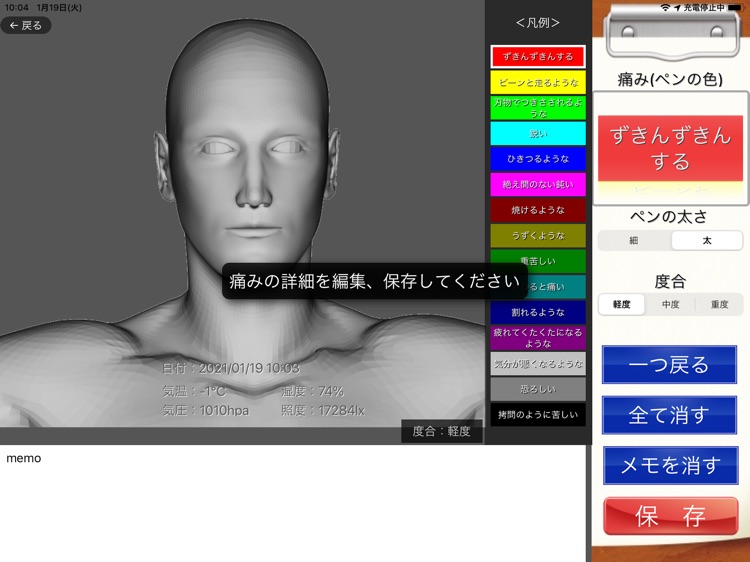Save the record with 保存 button

(x=670, y=516)
